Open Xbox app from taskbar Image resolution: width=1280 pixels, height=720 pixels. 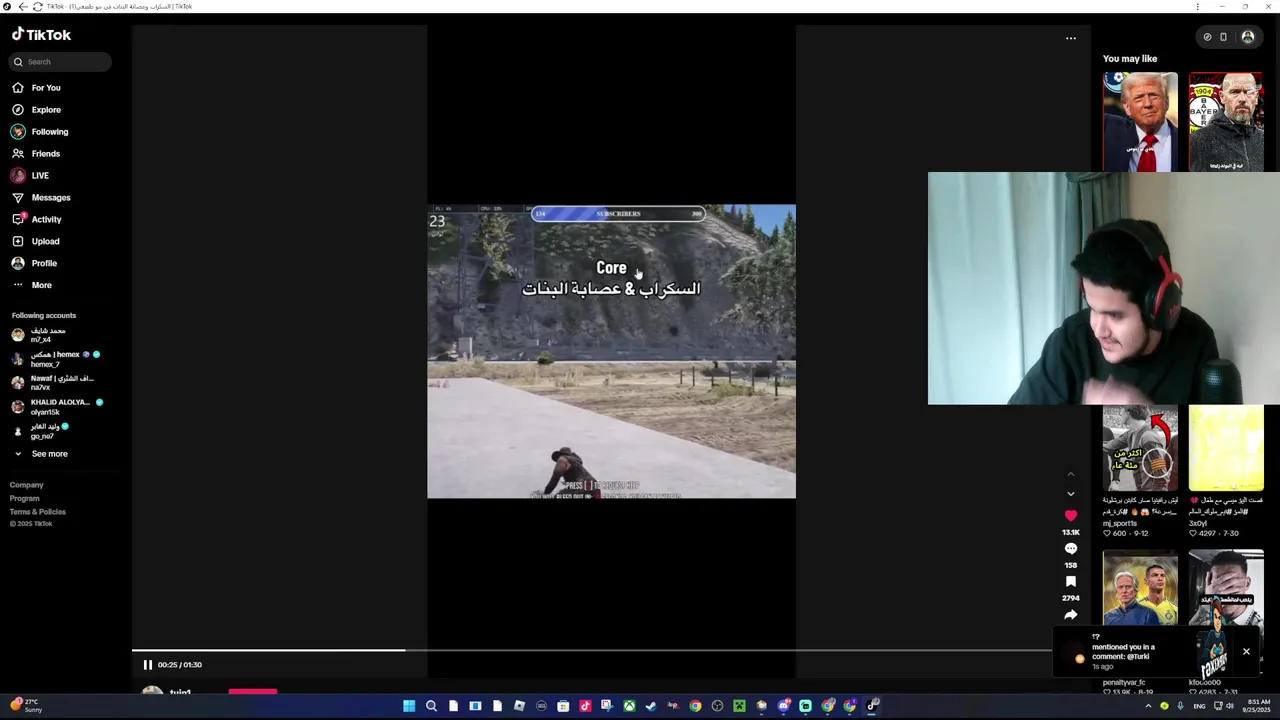pyautogui.click(x=629, y=706)
